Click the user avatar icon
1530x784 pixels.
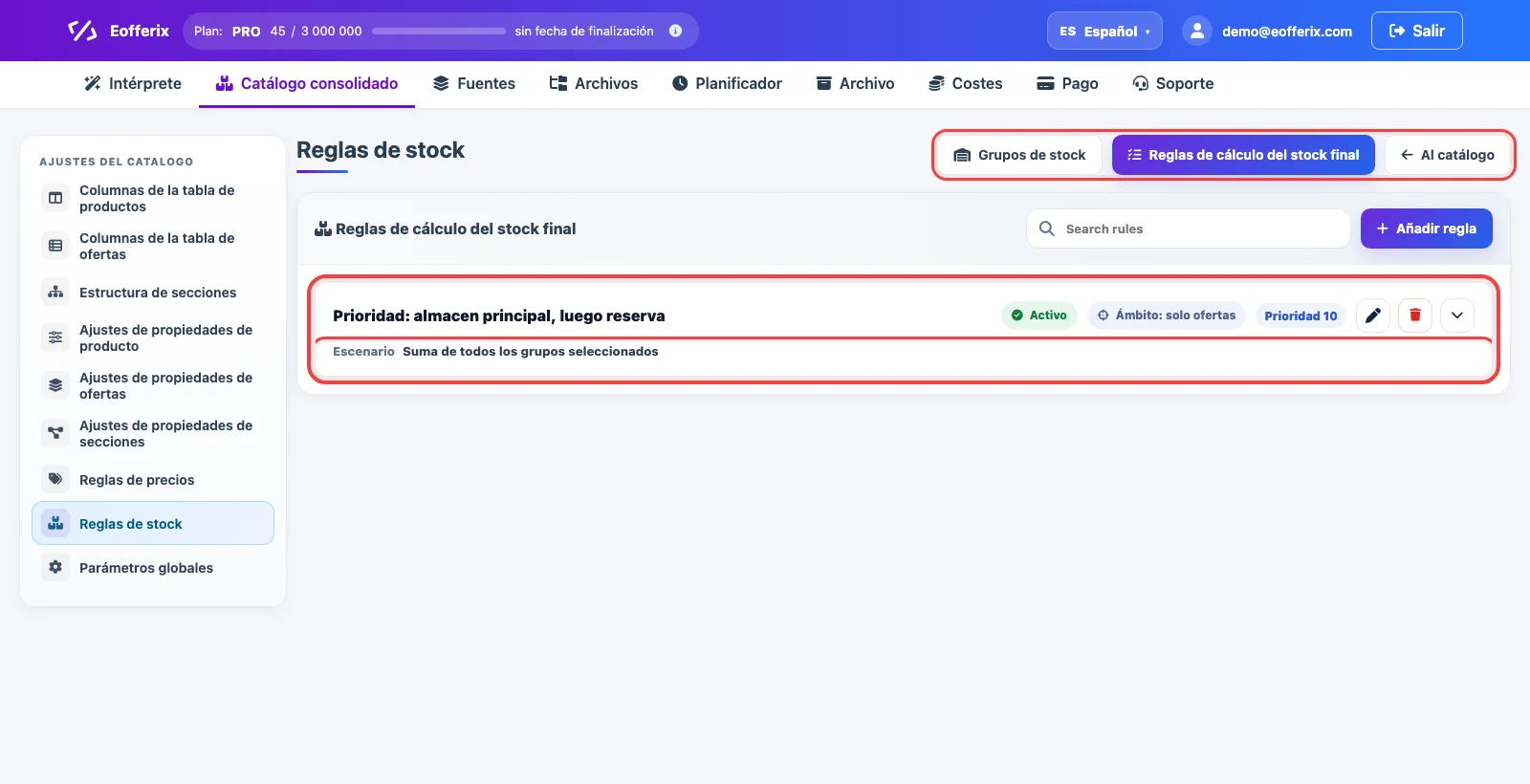coord(1197,31)
